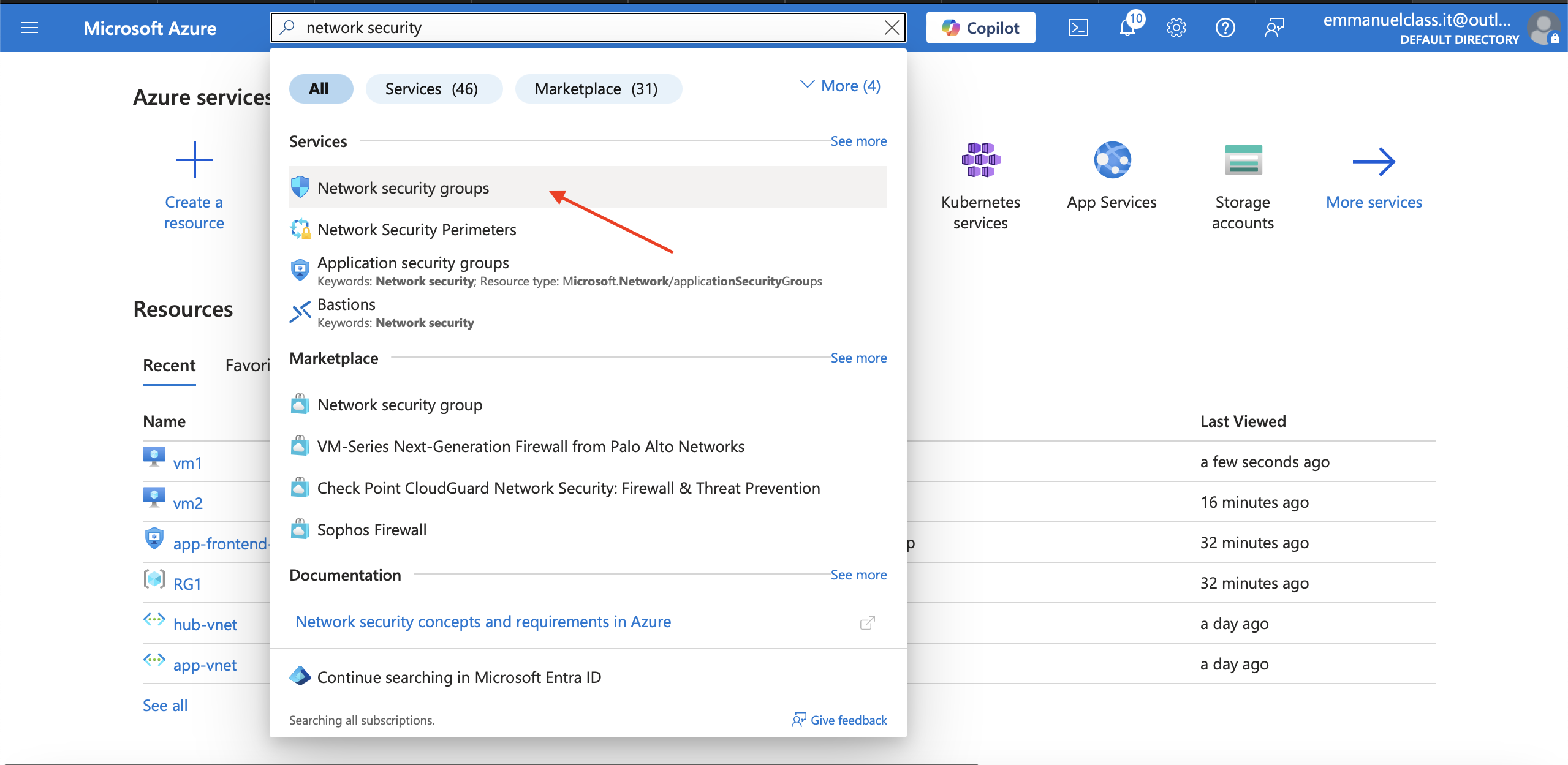Switch to the Recent resources tab

click(x=169, y=366)
